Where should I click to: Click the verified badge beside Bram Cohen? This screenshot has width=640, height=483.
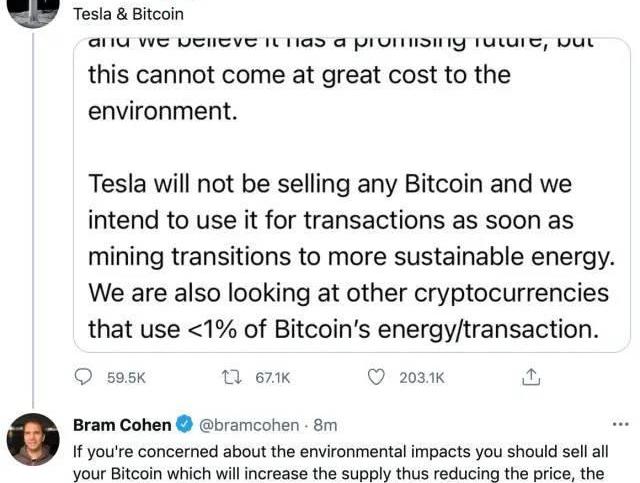(x=184, y=425)
